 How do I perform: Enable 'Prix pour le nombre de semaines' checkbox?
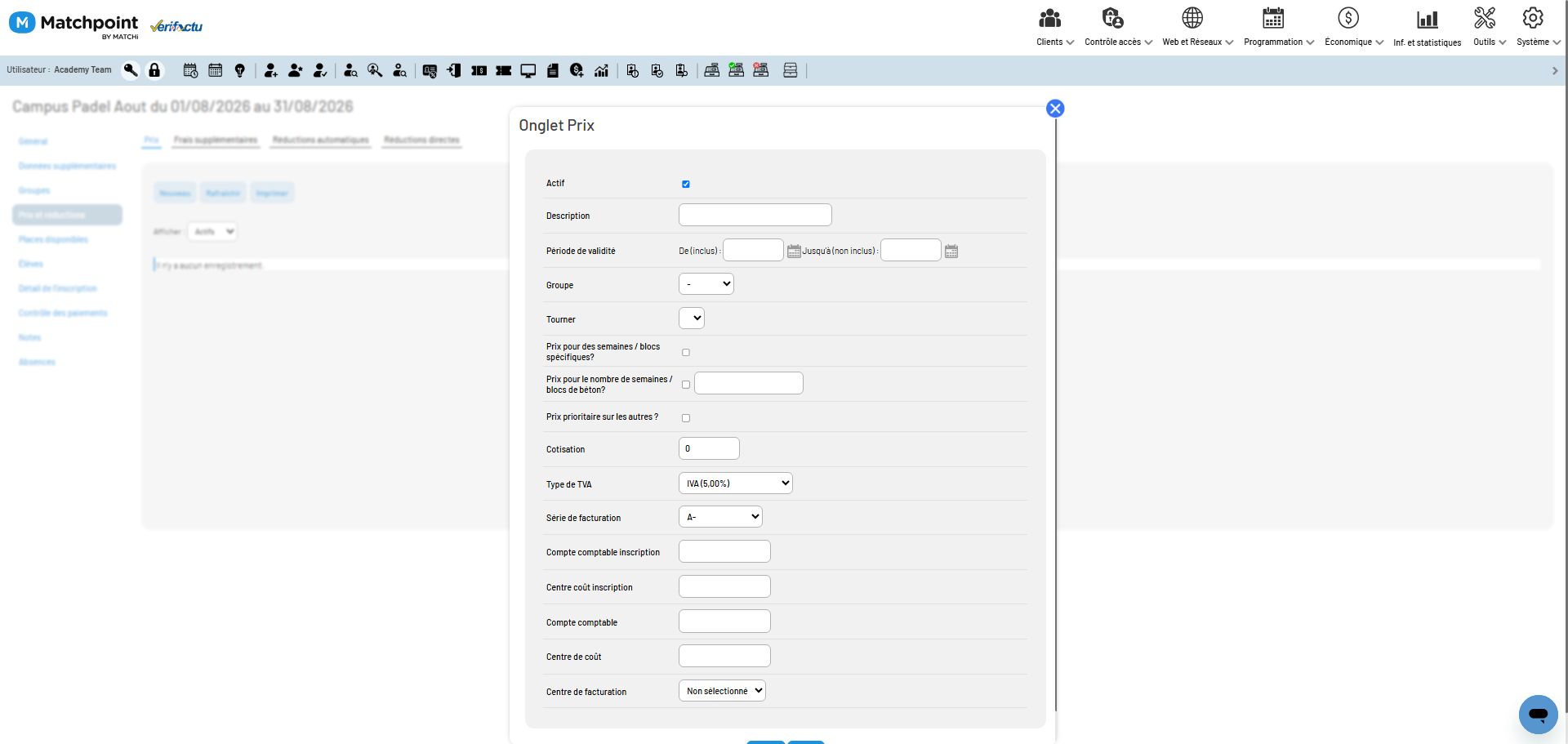686,385
